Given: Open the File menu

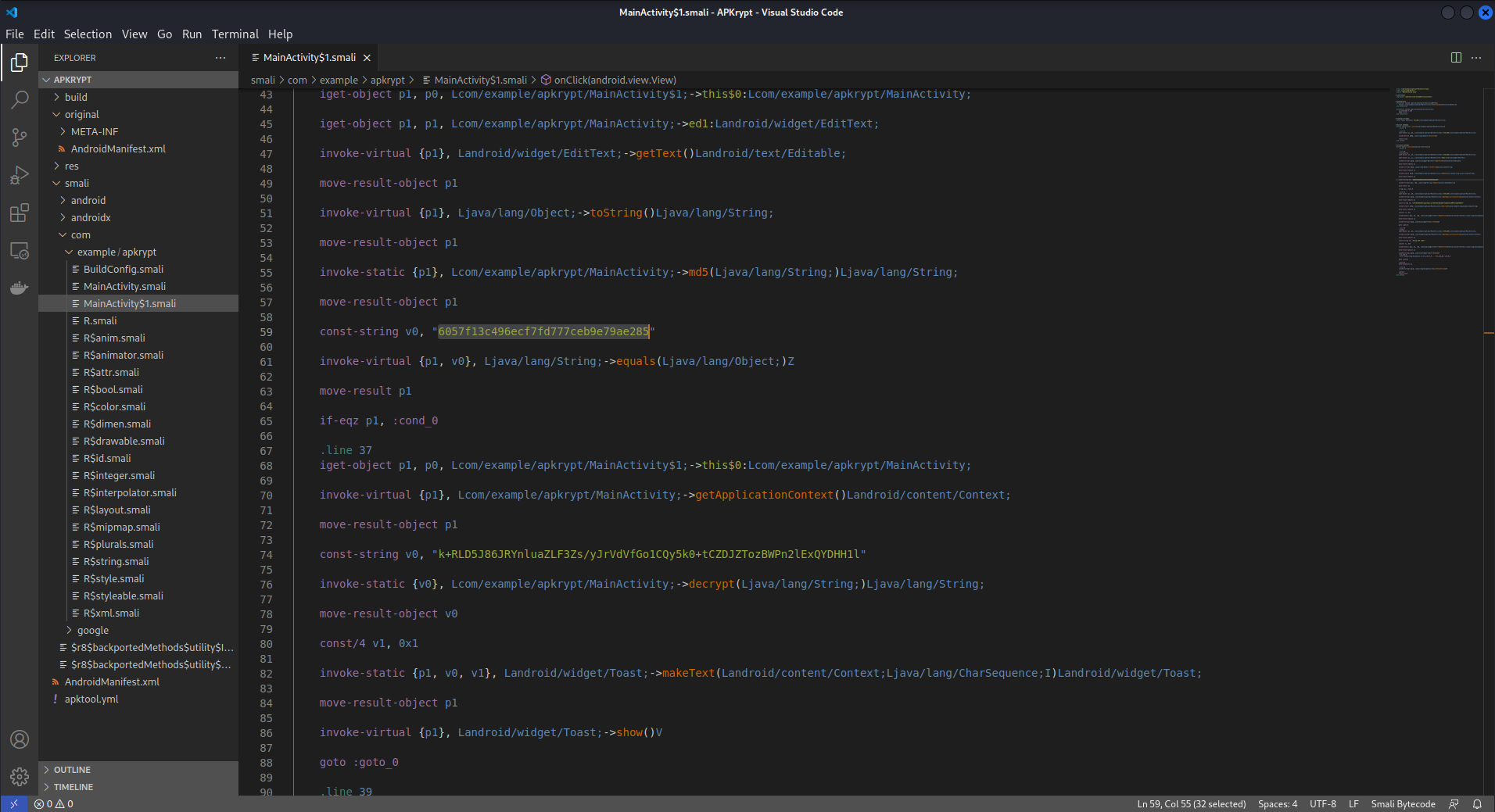Looking at the screenshot, I should (x=15, y=34).
